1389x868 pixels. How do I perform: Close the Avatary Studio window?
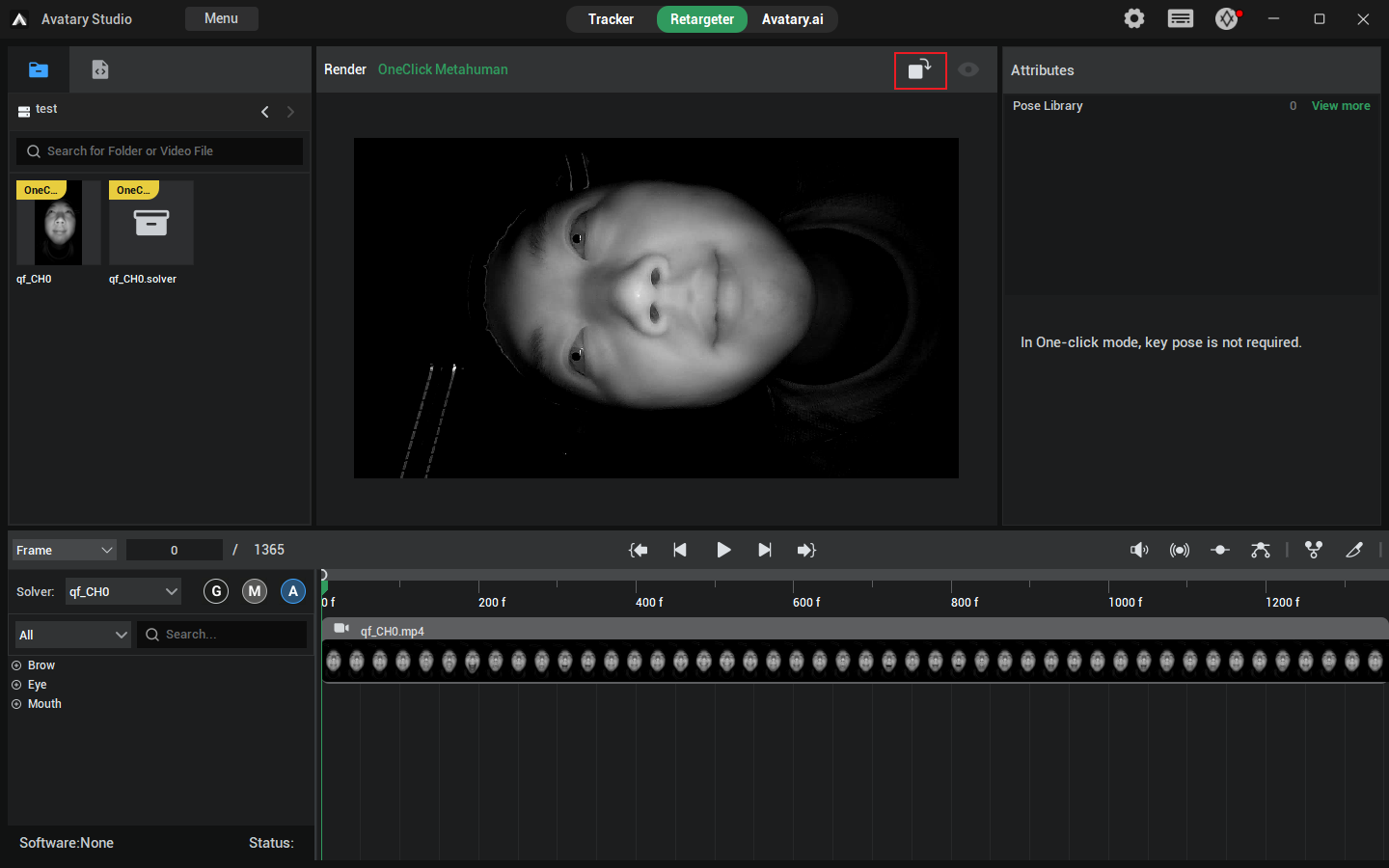pyautogui.click(x=1363, y=18)
